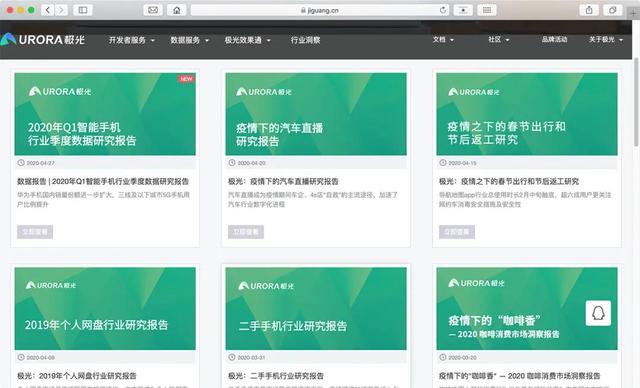Click the Safari forward arrow button

coord(61,10)
